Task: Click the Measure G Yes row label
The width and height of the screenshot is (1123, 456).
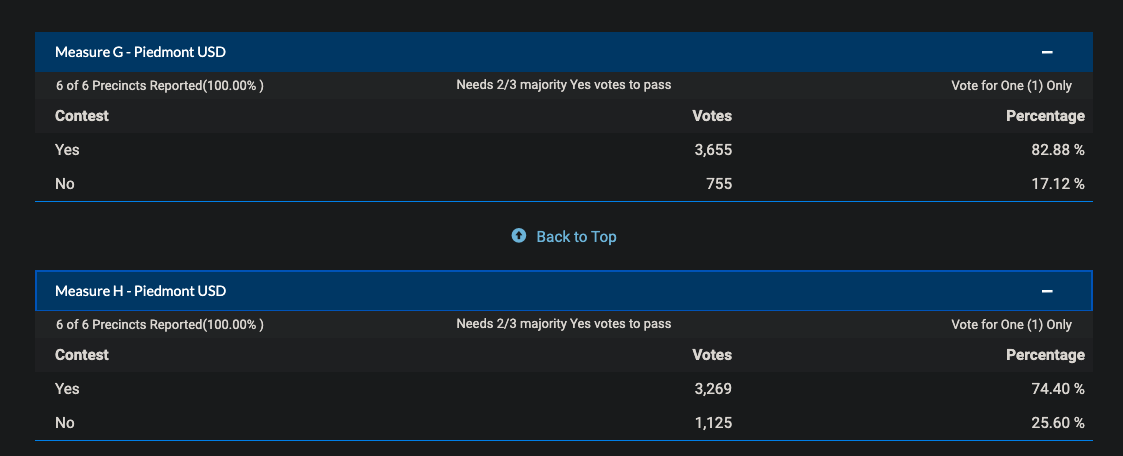Action: pyautogui.click(x=67, y=150)
